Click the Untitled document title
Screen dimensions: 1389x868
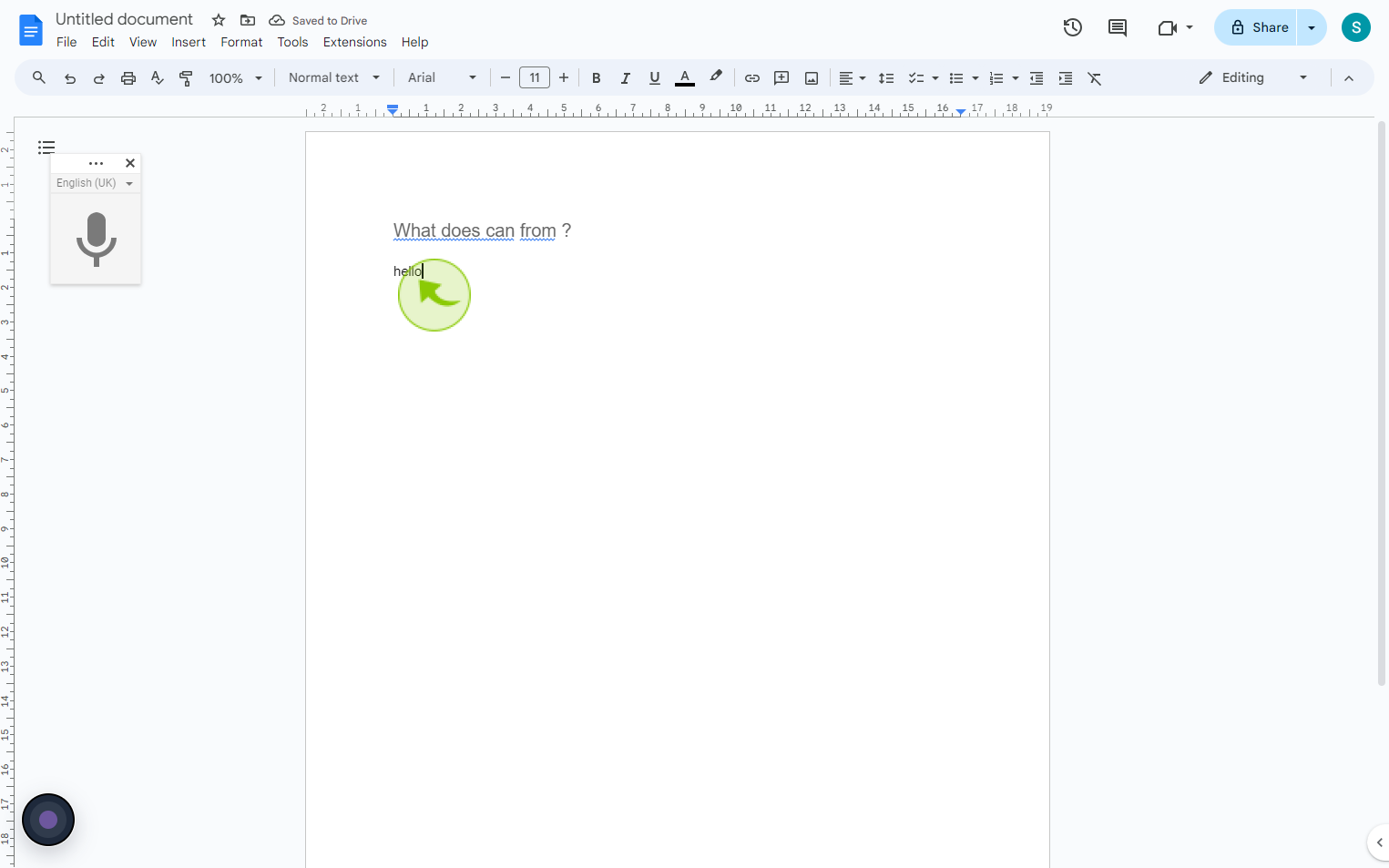[124, 19]
